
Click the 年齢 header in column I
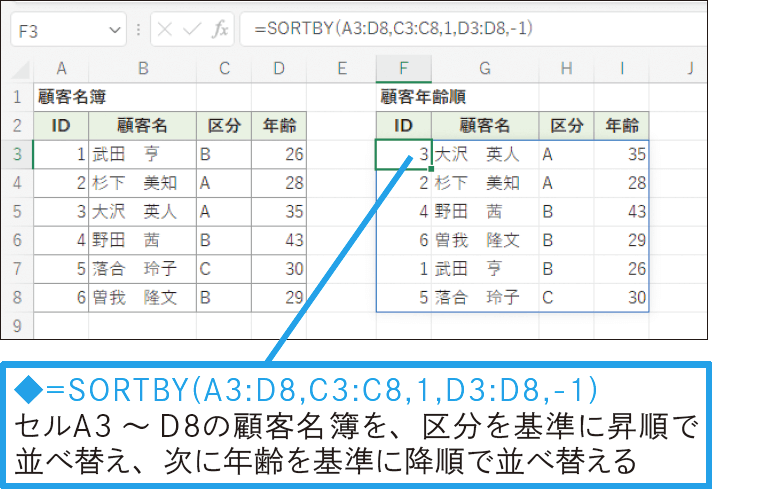(x=621, y=126)
